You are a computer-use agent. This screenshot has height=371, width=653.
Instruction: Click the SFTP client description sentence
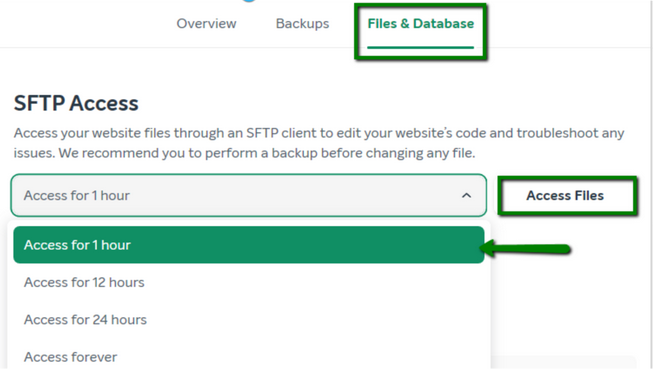pyautogui.click(x=319, y=133)
